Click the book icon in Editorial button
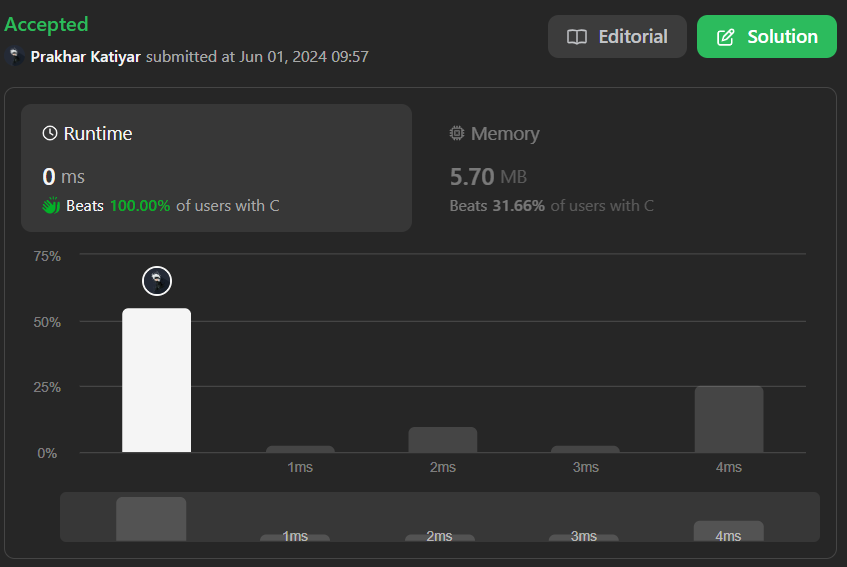The image size is (847, 567). tap(576, 37)
